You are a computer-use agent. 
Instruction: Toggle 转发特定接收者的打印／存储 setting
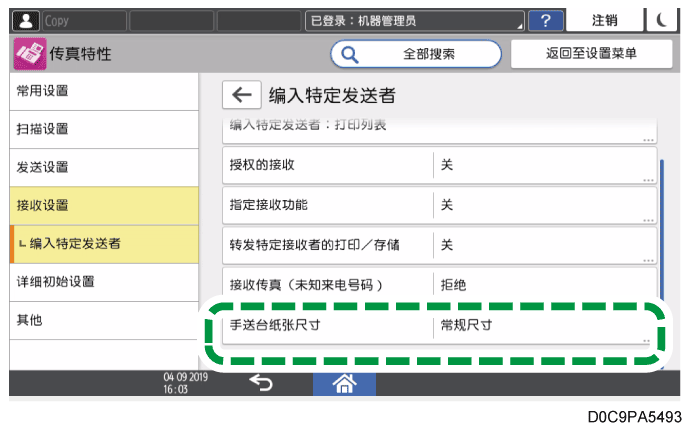pyautogui.click(x=438, y=245)
